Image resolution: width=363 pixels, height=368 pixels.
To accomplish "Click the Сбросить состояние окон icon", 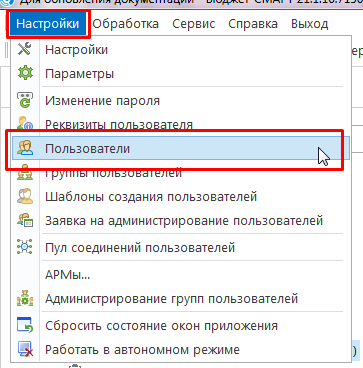I will point(25,325).
